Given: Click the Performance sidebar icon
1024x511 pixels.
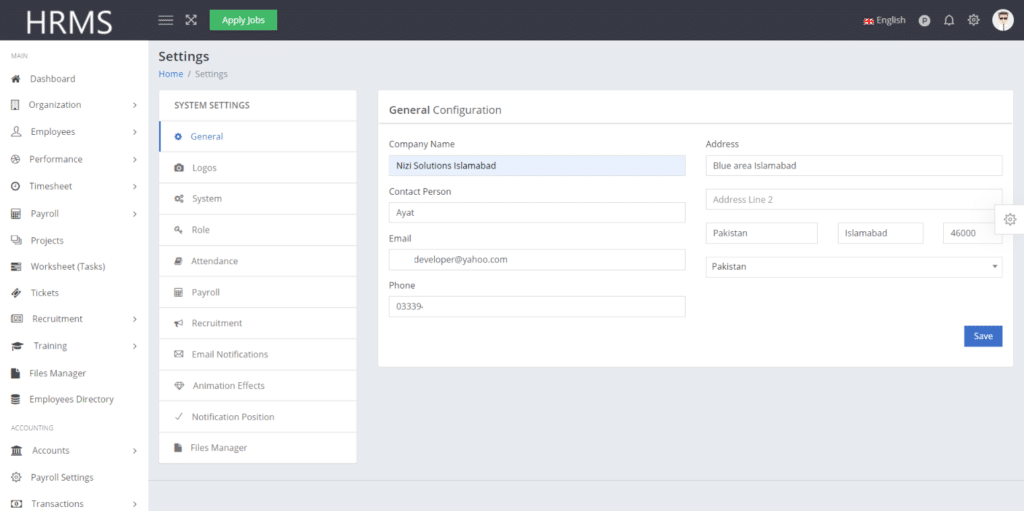Looking at the screenshot, I should 16,159.
